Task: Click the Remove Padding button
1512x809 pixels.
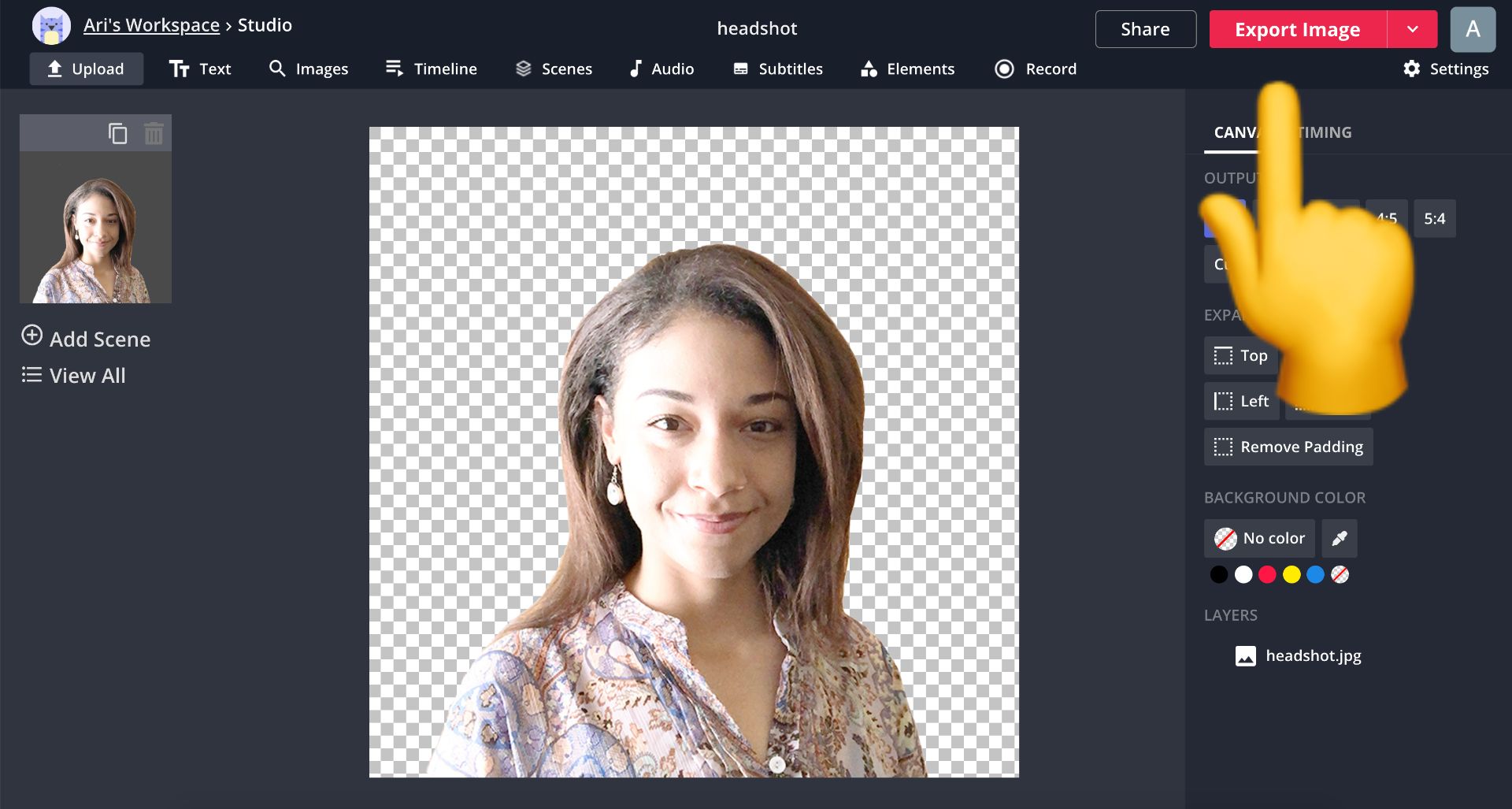Action: [1288, 447]
